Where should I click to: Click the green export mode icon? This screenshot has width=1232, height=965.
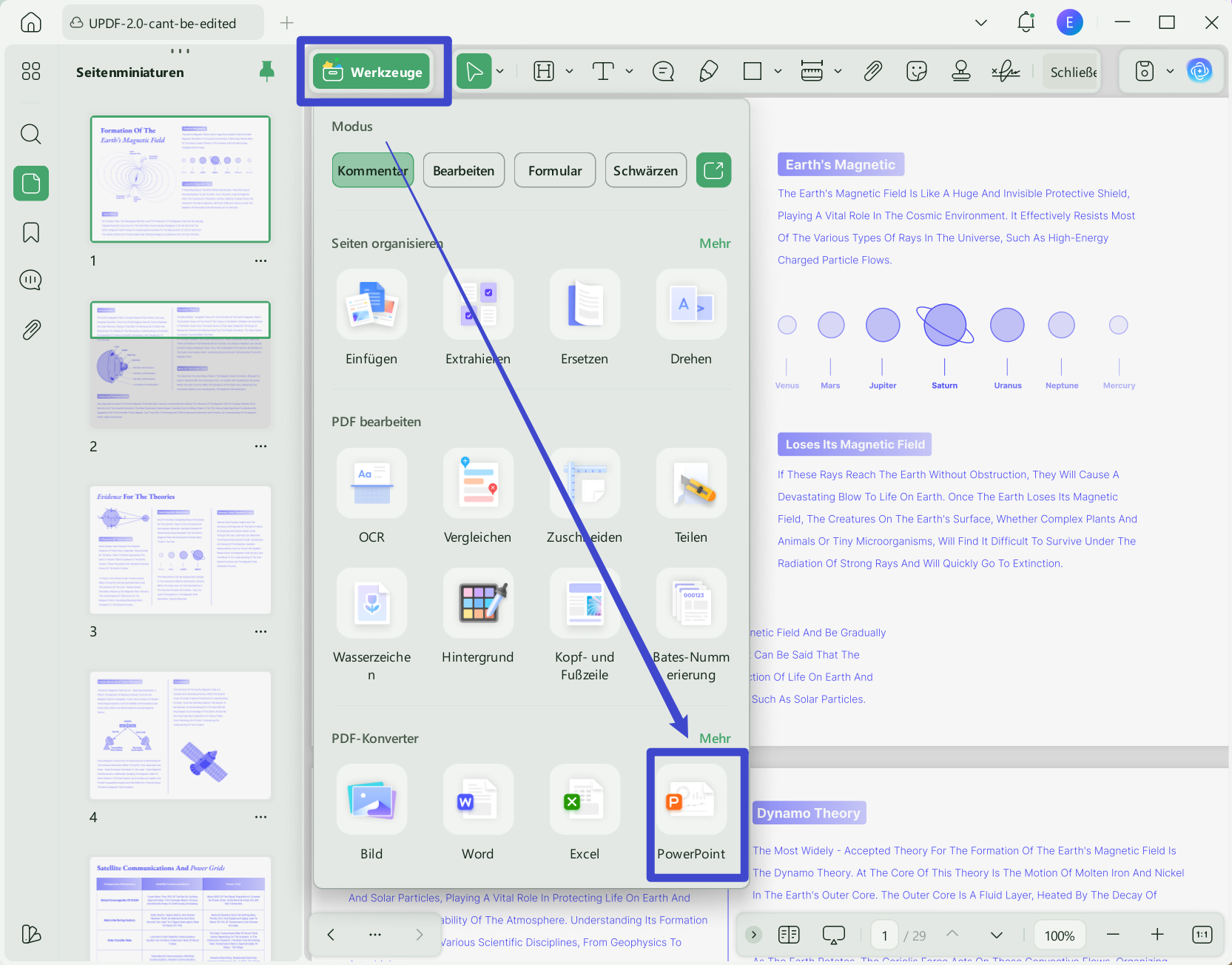pos(713,170)
